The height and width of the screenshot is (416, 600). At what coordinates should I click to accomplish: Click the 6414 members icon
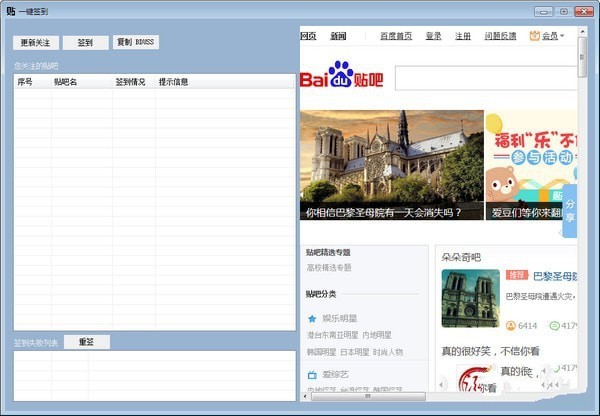point(511,326)
